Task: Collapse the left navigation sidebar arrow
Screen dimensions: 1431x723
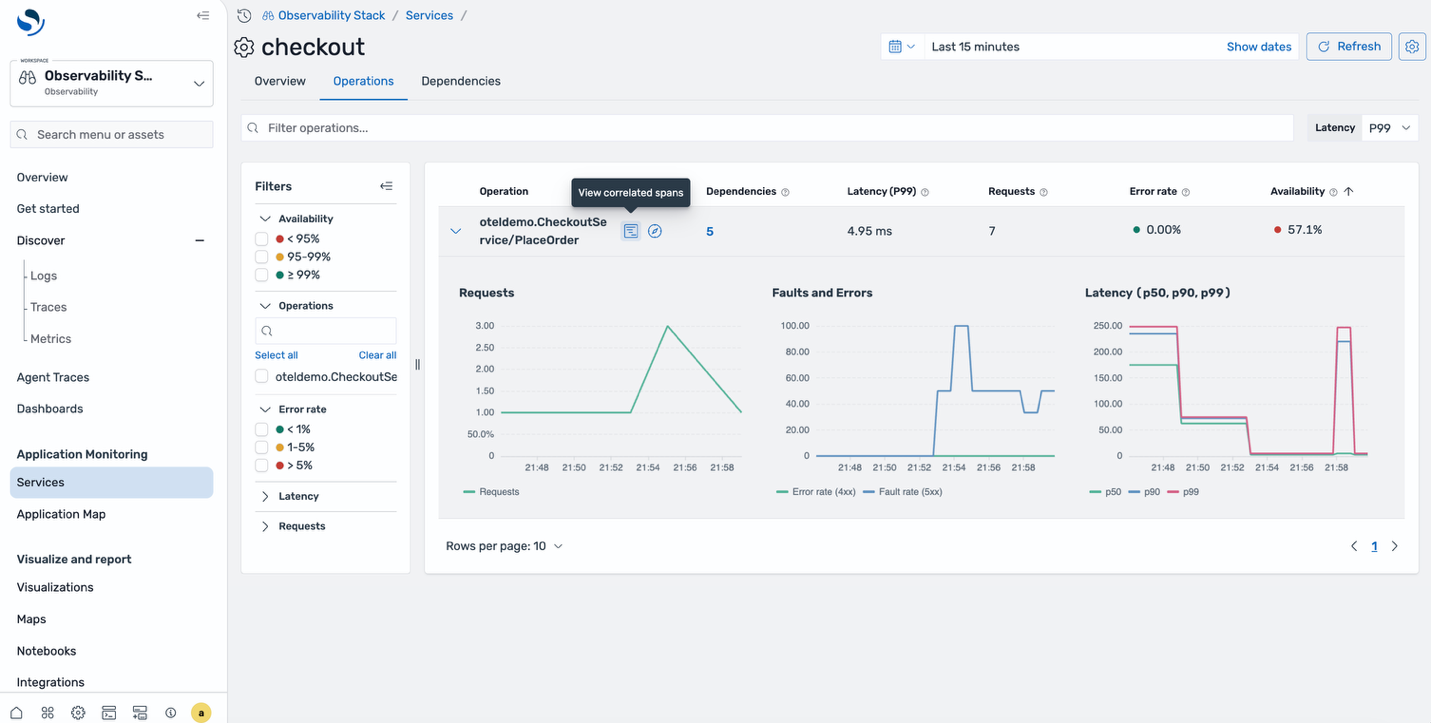Action: pyautogui.click(x=202, y=15)
